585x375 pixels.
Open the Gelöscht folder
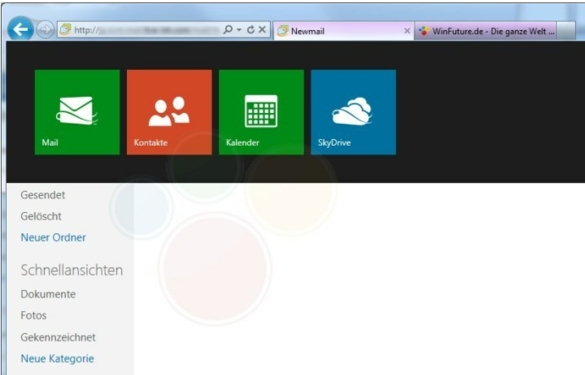[41, 216]
